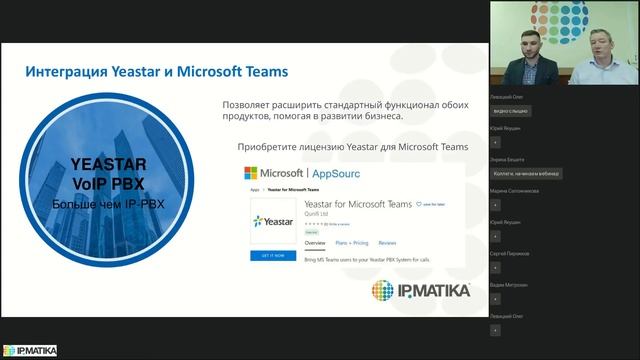
Task: Click the chat message 'видно слышно'
Action: coord(511,111)
